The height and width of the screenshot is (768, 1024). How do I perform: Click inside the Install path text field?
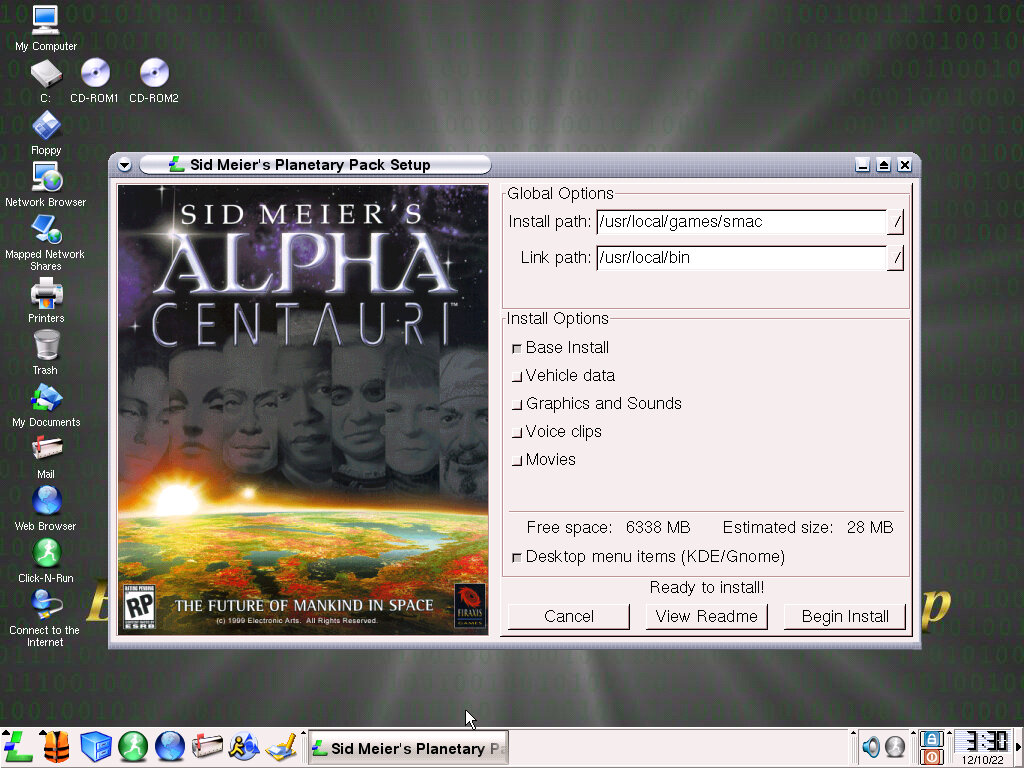(740, 222)
